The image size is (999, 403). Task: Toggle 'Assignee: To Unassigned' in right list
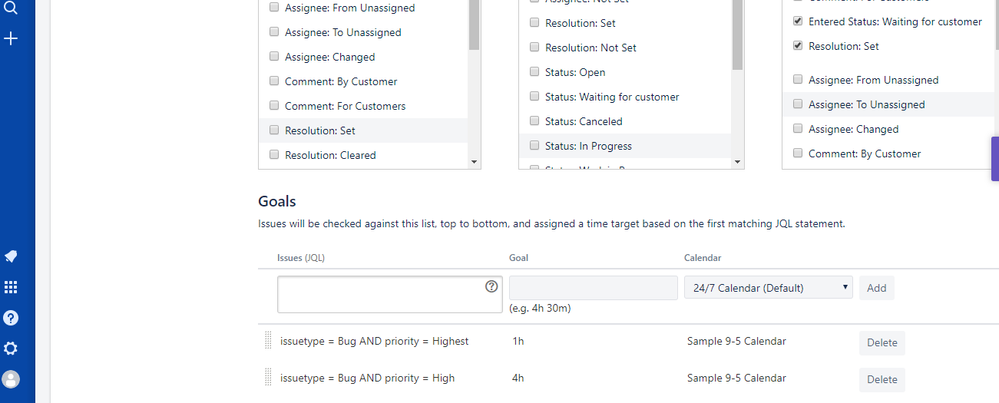(x=798, y=104)
